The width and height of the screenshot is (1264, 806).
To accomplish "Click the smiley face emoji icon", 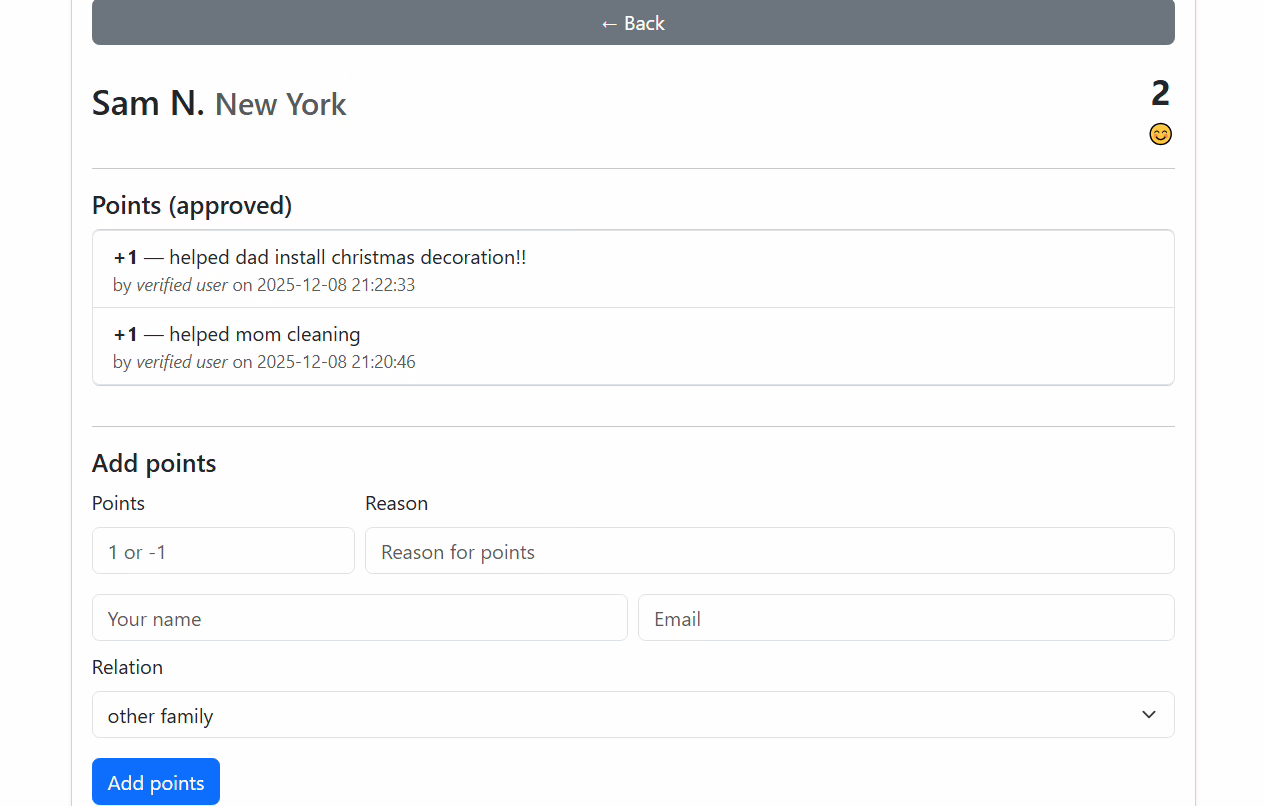I will [x=1160, y=134].
